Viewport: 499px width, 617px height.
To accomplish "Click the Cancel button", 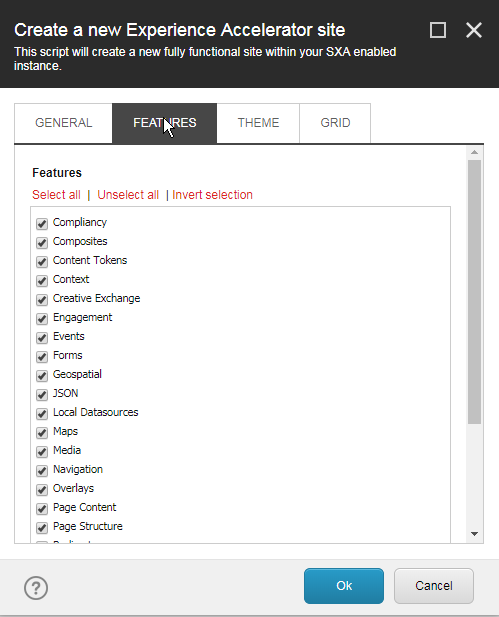I will pos(434,586).
